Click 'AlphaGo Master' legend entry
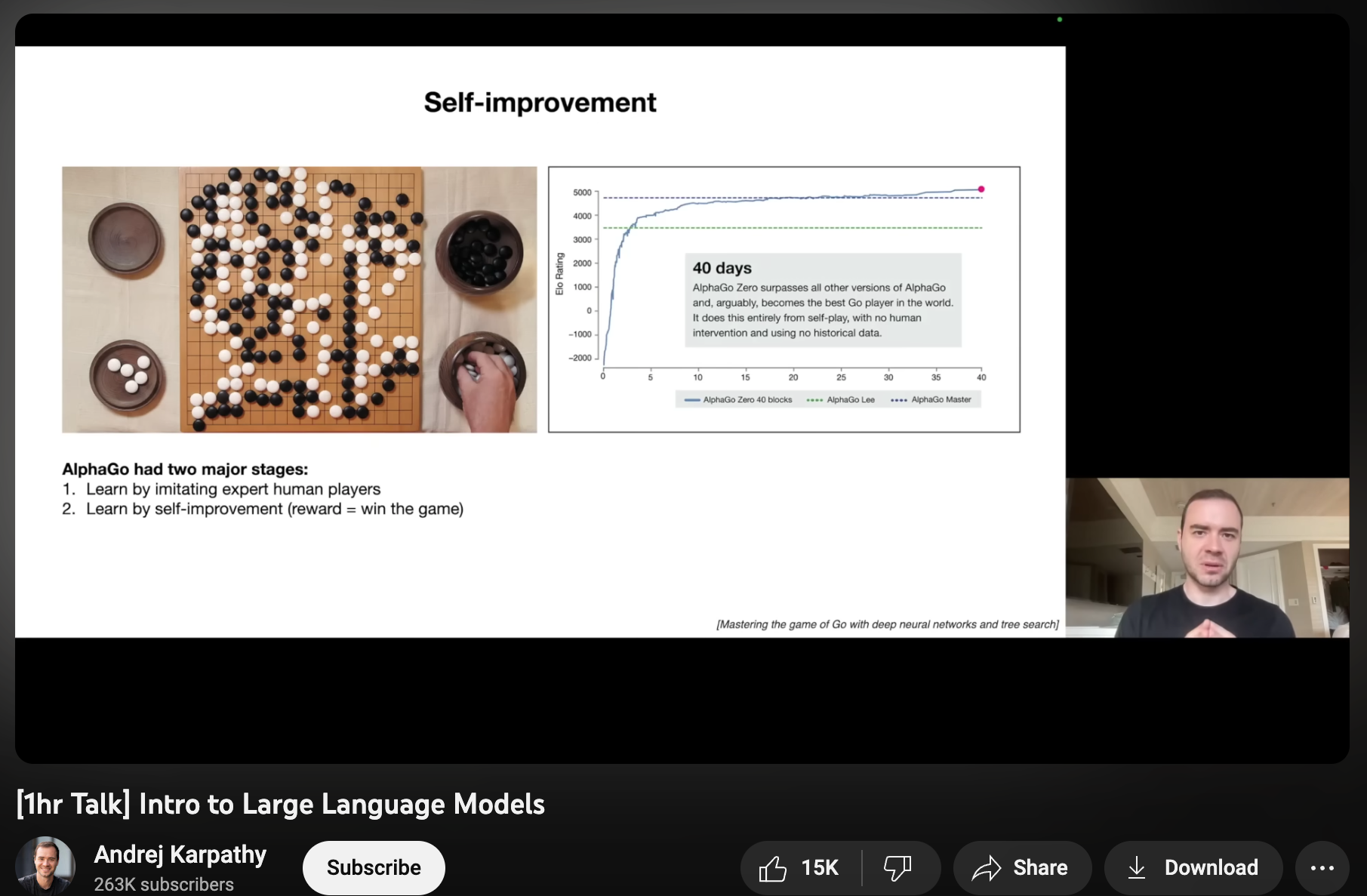The height and width of the screenshot is (896, 1367). [931, 399]
